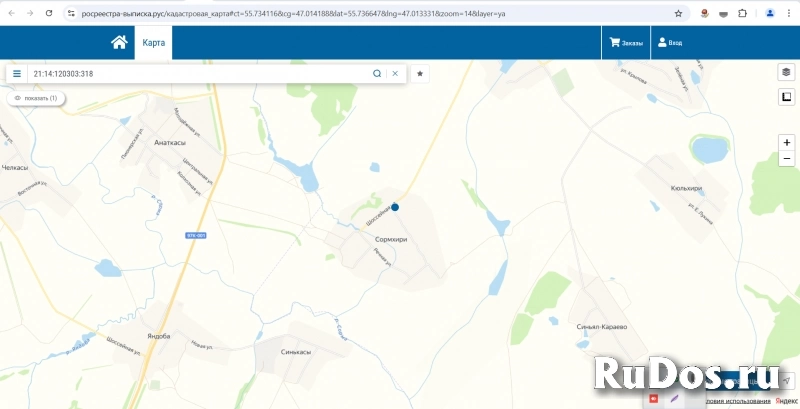Zoom in the map with plus

[787, 142]
